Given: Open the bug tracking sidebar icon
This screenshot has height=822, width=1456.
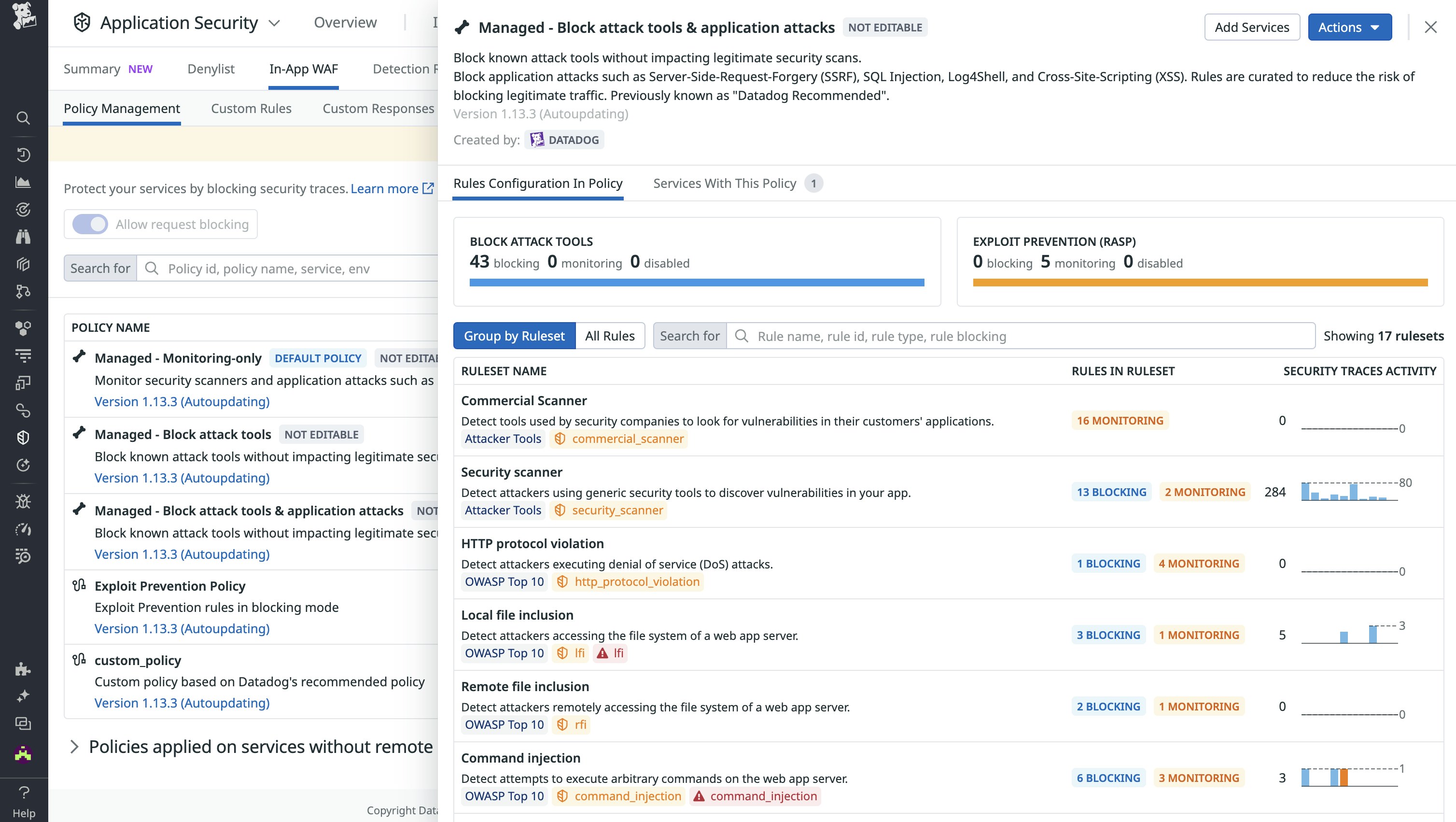Looking at the screenshot, I should click(x=23, y=501).
